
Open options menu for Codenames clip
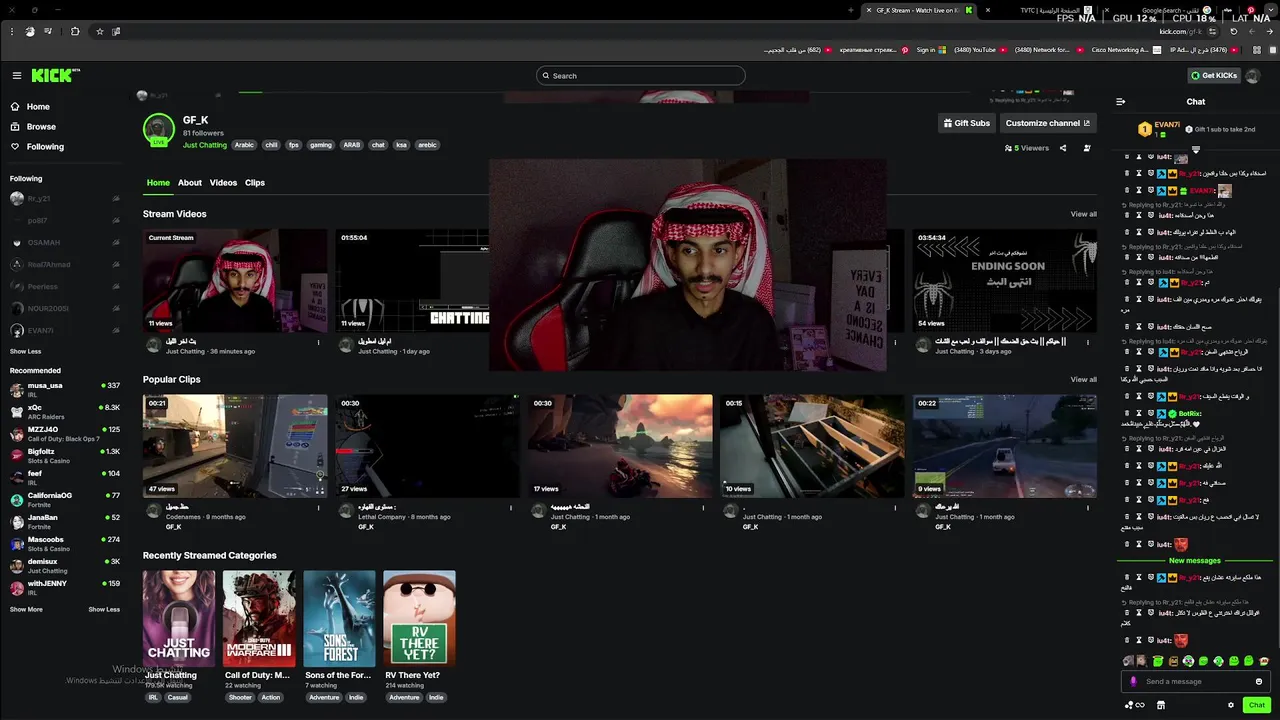[x=319, y=508]
